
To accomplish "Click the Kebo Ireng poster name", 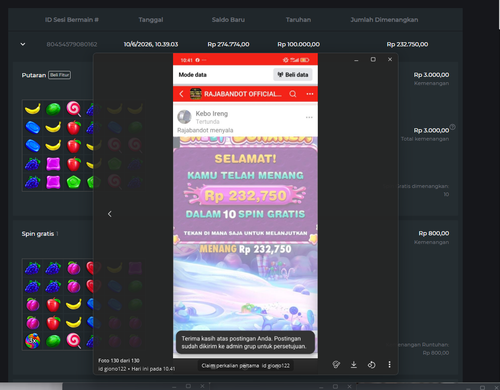I will pyautogui.click(x=212, y=114).
